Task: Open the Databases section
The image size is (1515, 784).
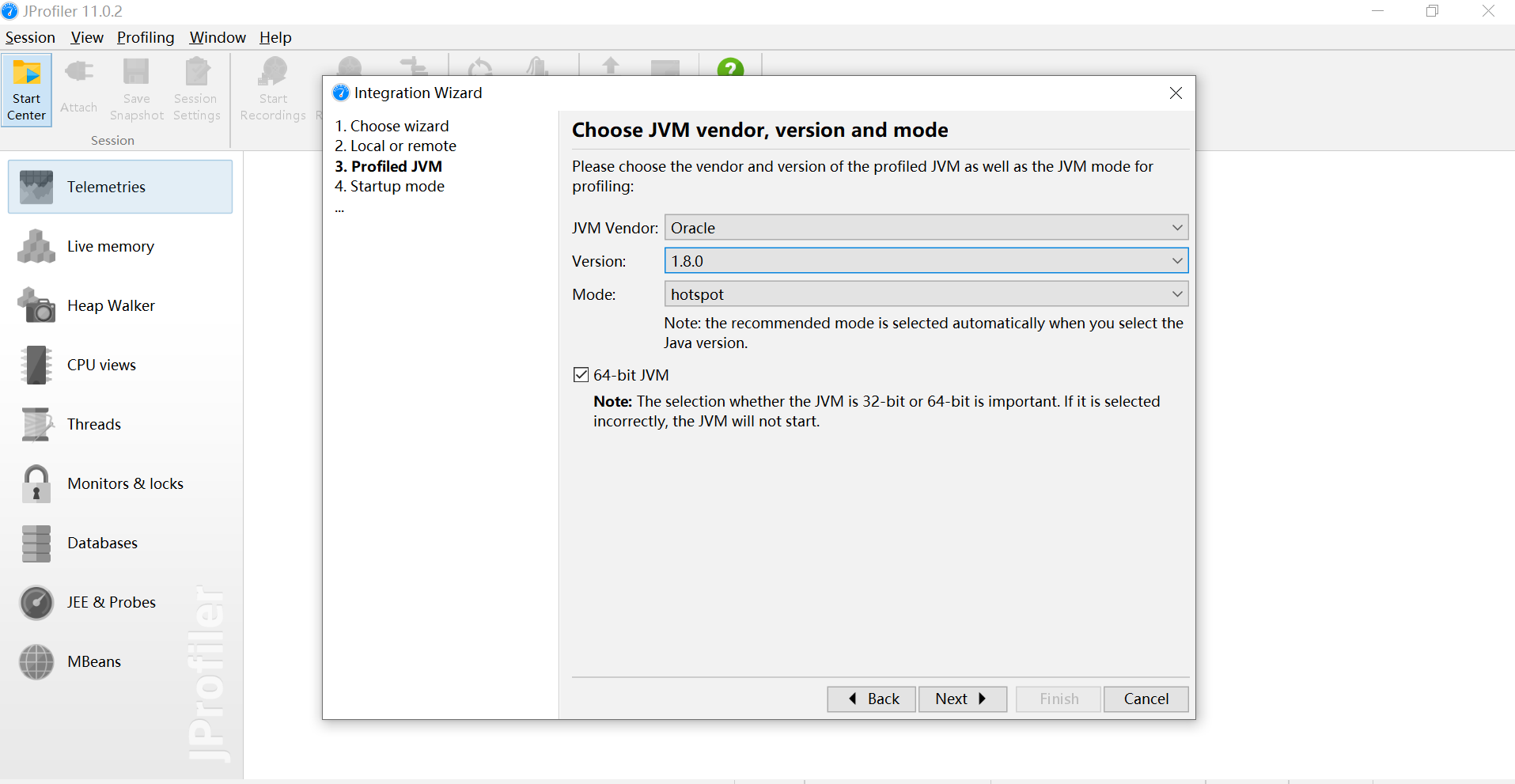Action: (x=120, y=543)
